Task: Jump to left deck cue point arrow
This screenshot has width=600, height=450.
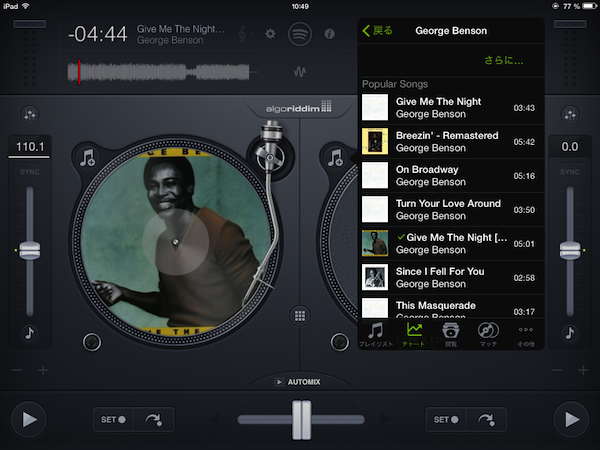Action: click(x=154, y=420)
